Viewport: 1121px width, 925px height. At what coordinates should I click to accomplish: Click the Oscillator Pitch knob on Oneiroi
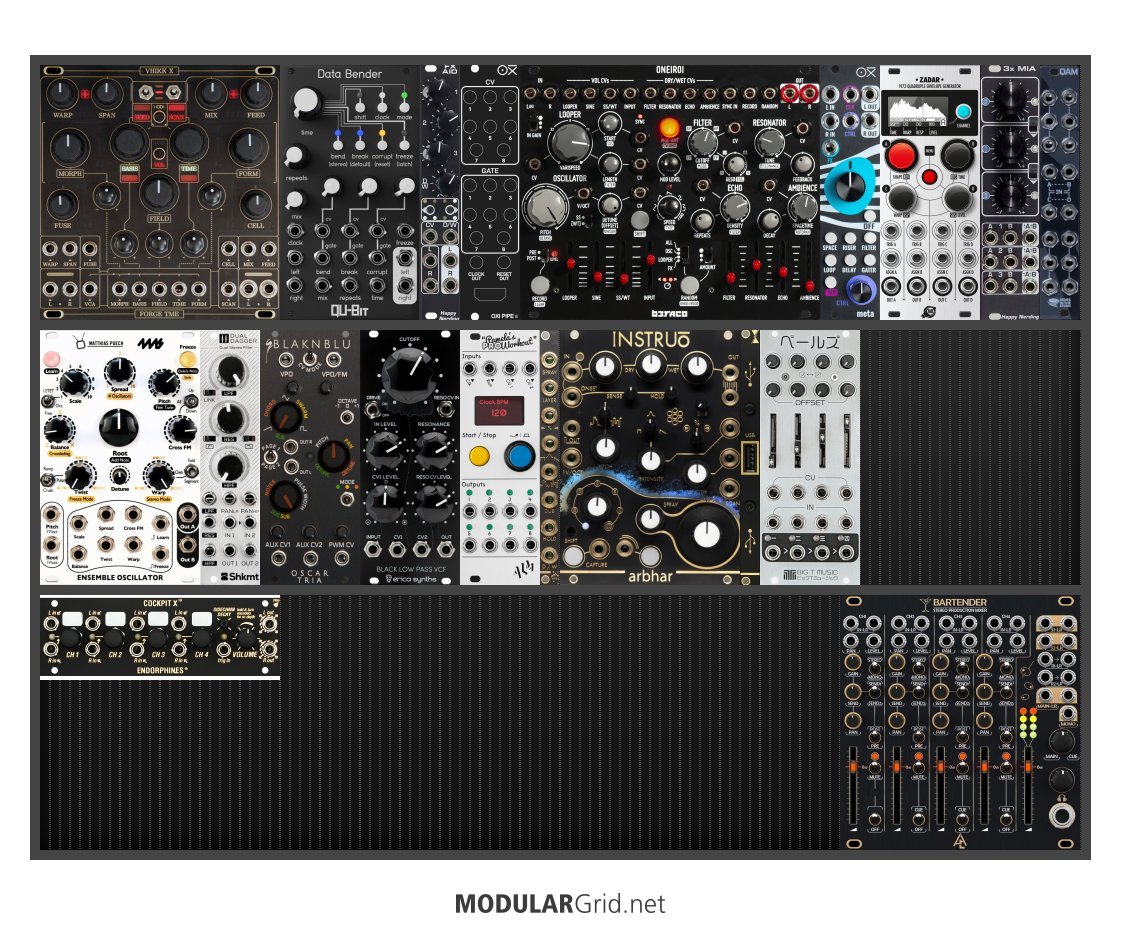coord(545,207)
